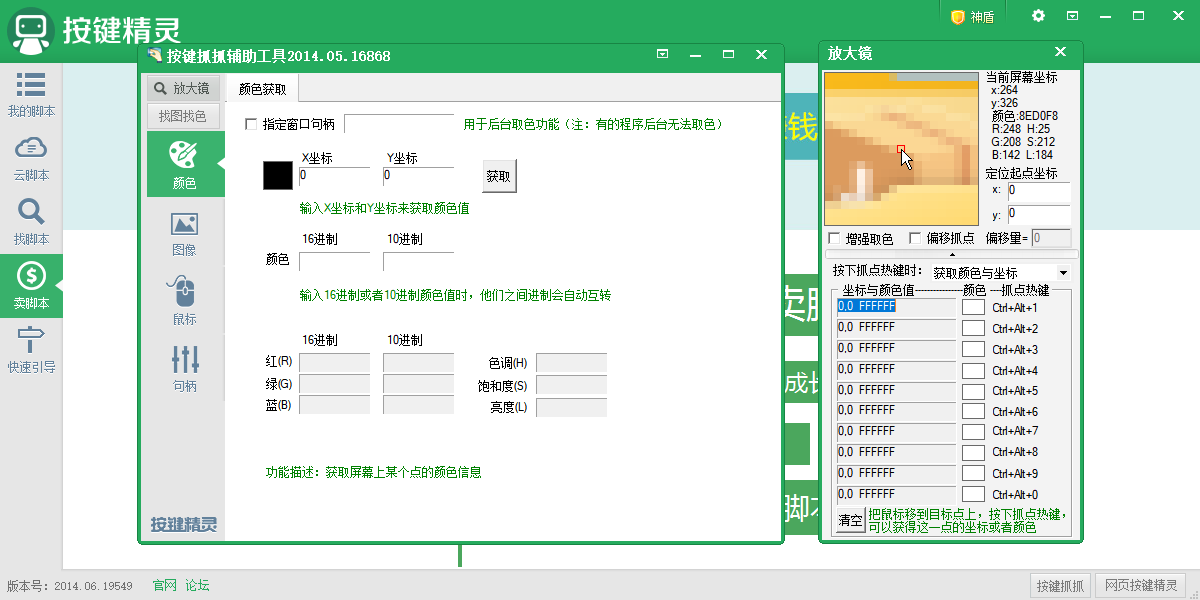Click the 网页按键精灵 button
The width and height of the screenshot is (1200, 600).
tap(1141, 586)
